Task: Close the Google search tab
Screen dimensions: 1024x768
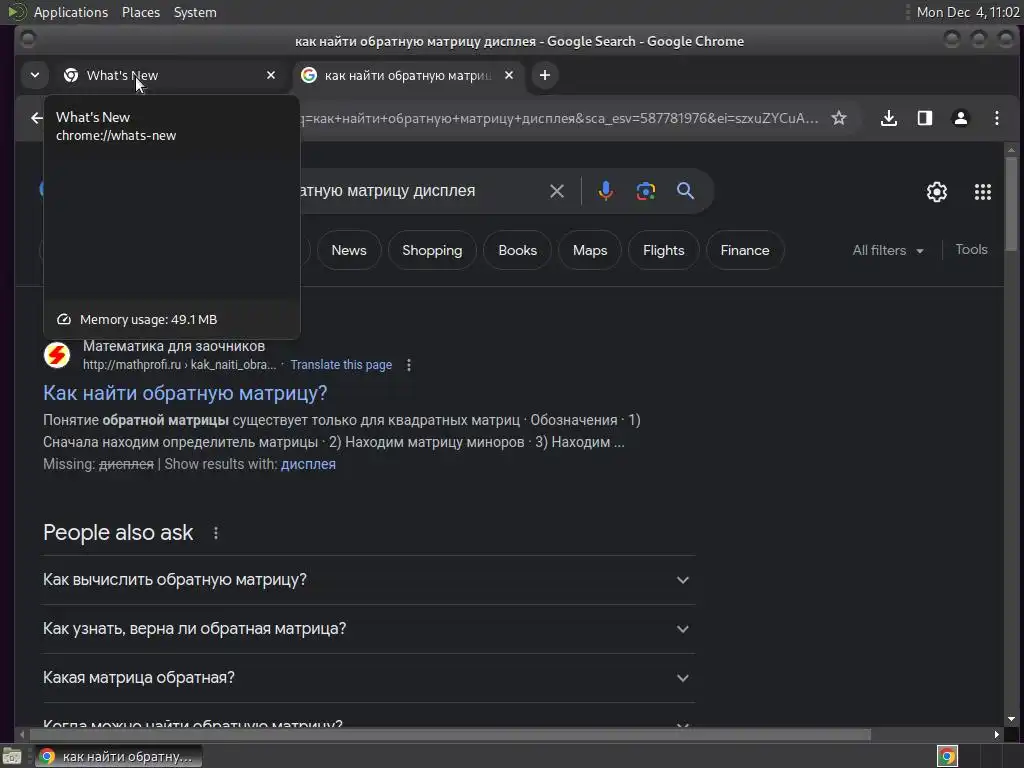Action: tap(509, 75)
